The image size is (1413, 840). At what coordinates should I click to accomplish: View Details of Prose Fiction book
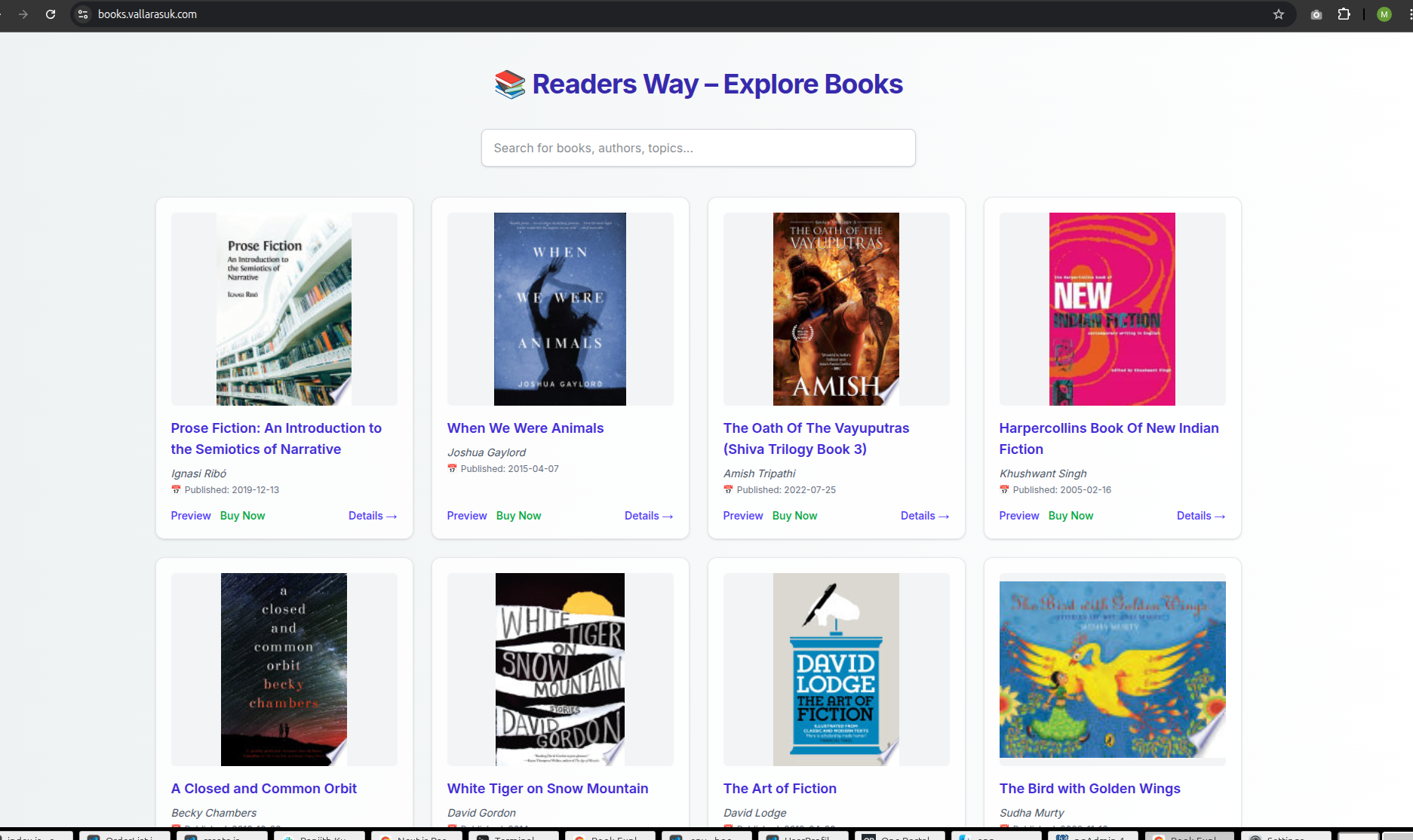373,516
